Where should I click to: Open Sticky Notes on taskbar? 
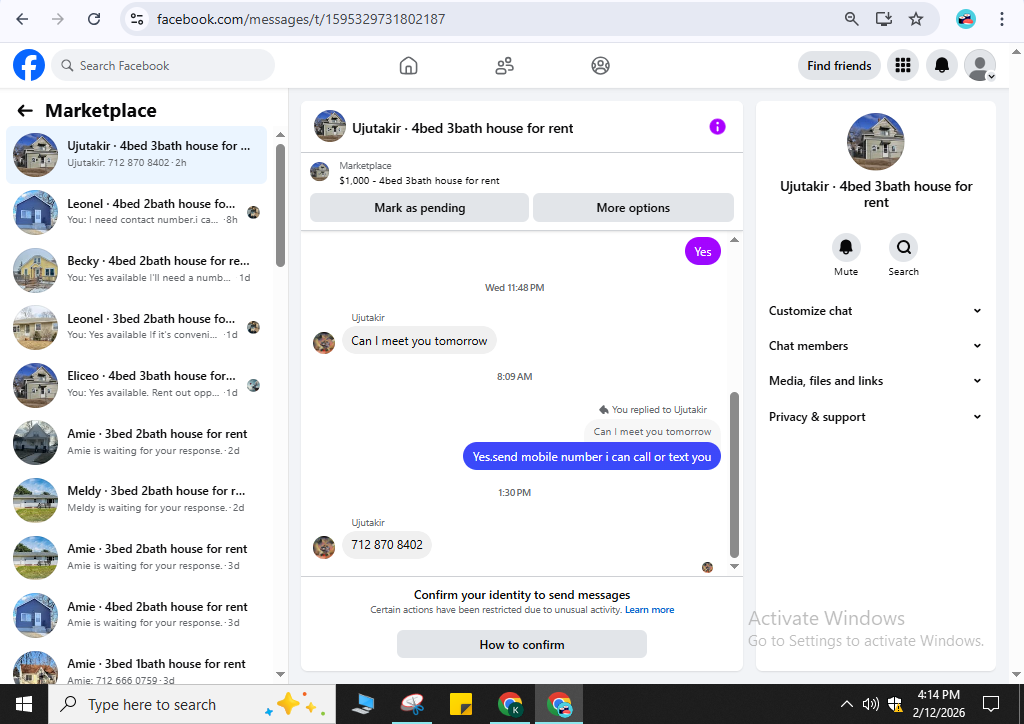pos(460,704)
